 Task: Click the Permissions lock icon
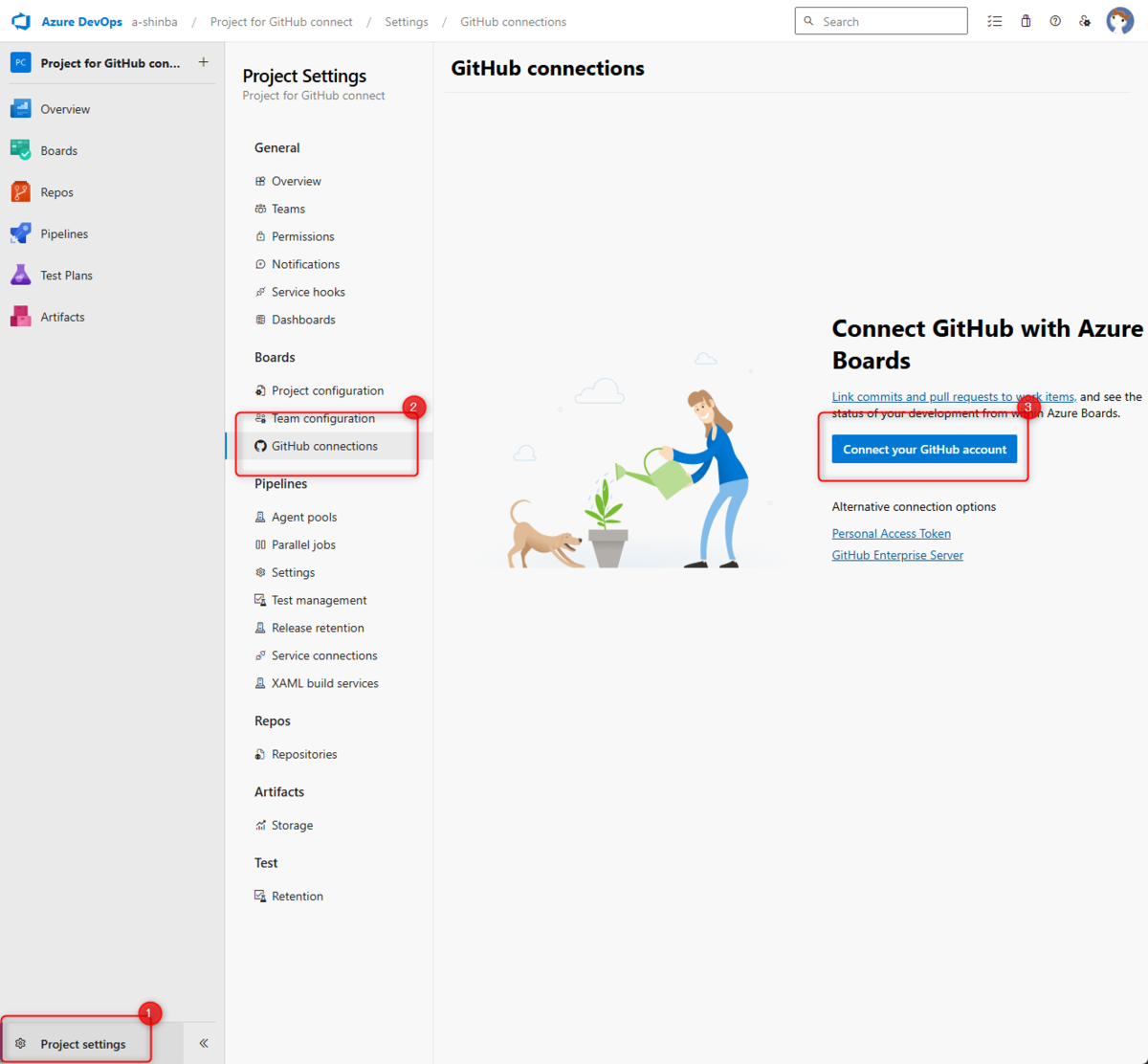click(x=260, y=236)
